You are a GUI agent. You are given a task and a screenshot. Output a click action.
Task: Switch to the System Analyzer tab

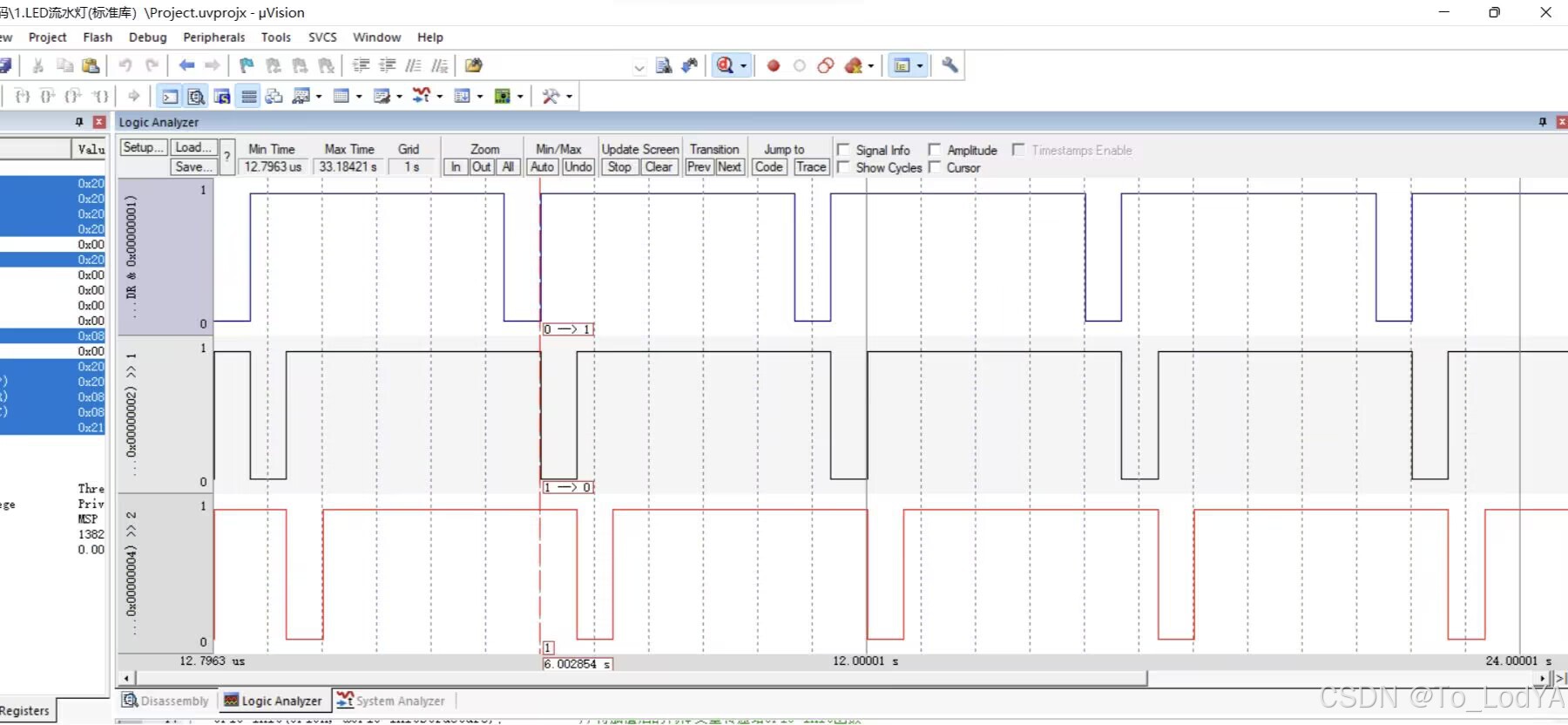pyautogui.click(x=391, y=701)
